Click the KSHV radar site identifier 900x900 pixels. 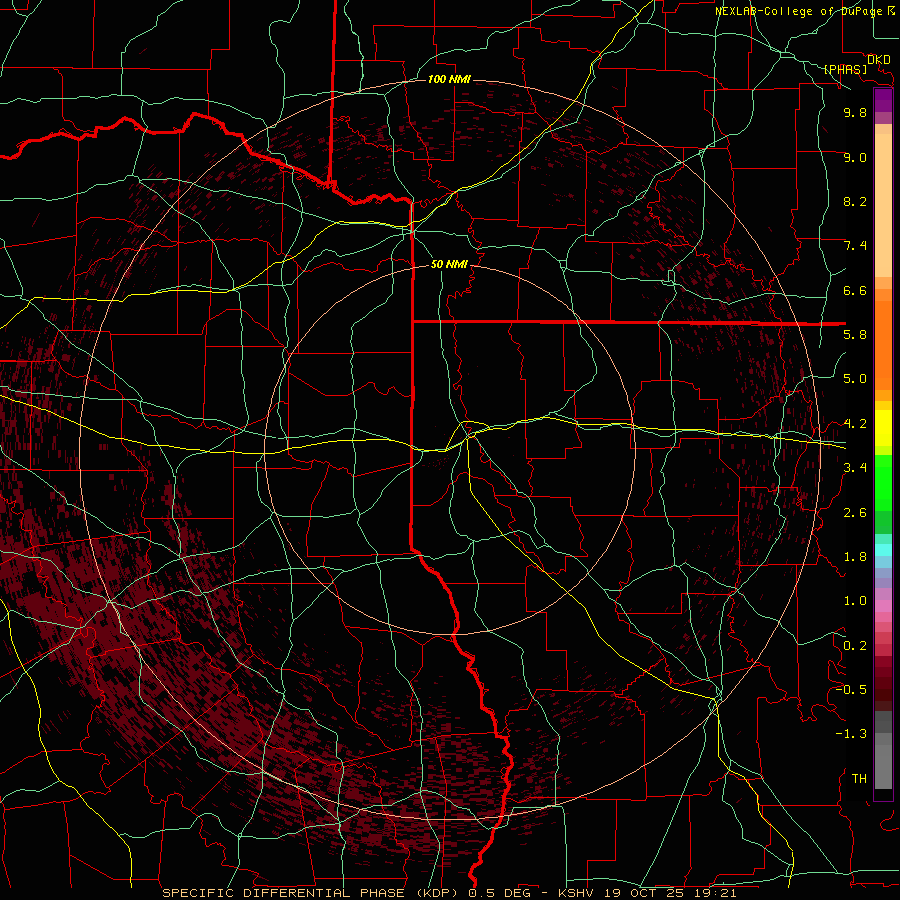click(577, 893)
